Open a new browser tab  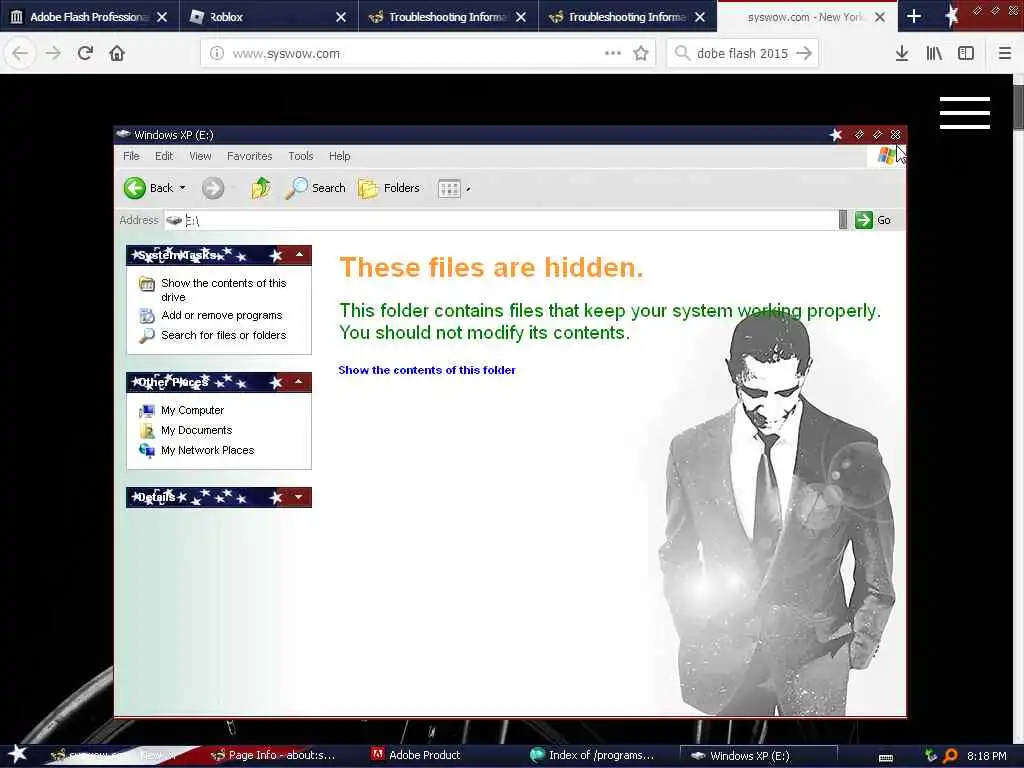pyautogui.click(x=914, y=17)
